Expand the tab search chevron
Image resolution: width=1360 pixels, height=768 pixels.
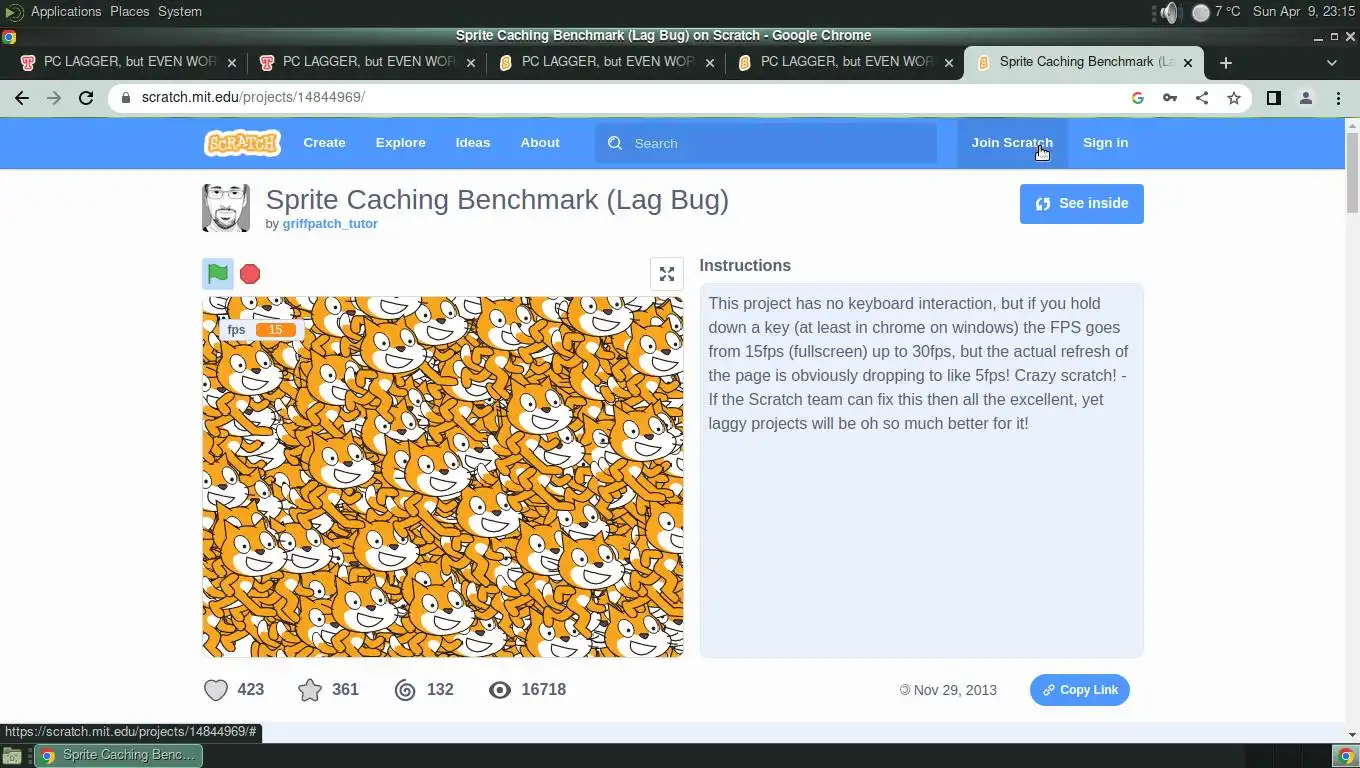1331,62
